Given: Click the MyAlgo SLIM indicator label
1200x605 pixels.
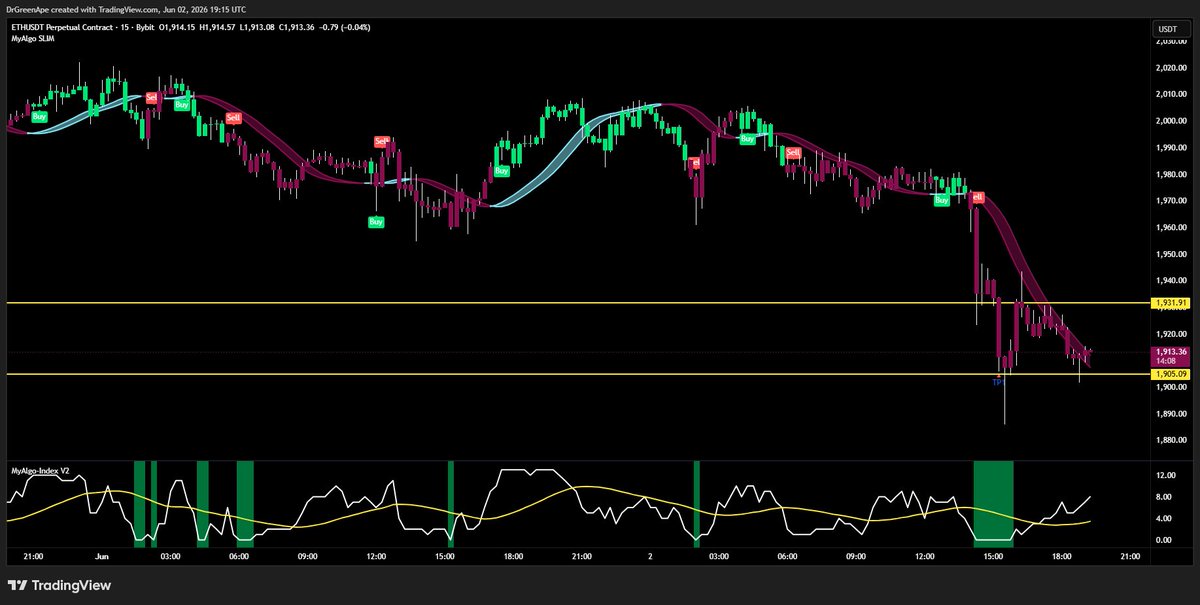Looking at the screenshot, I should click(32, 38).
